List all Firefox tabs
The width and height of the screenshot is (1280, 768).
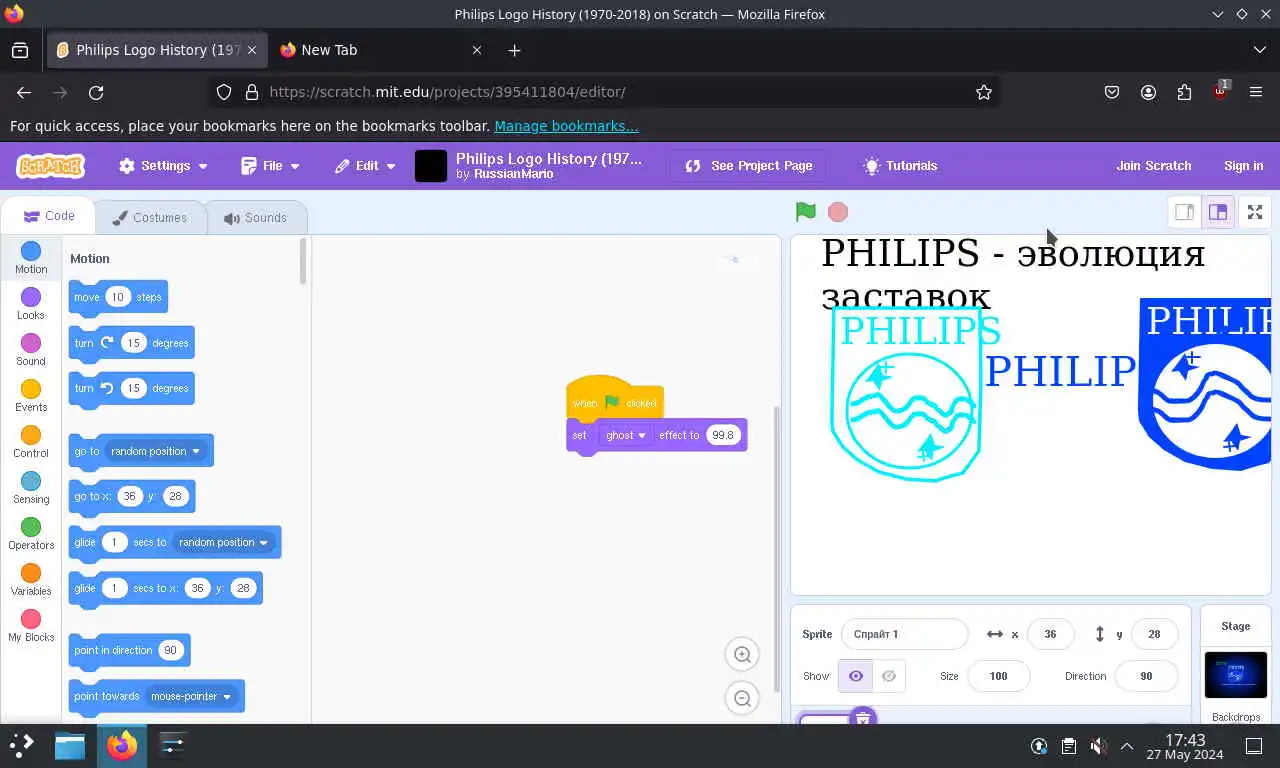point(1259,50)
